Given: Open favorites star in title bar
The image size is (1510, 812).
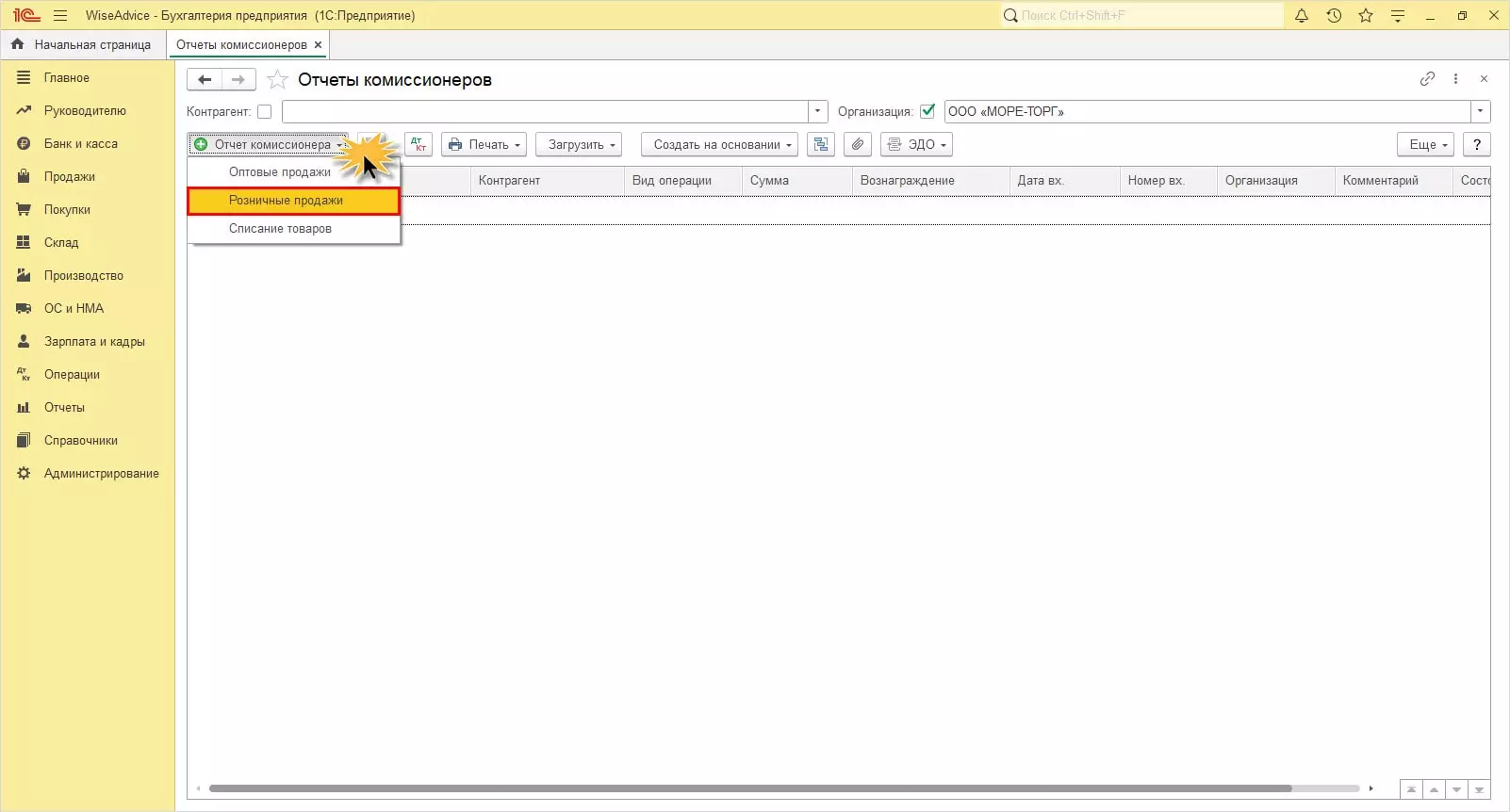Looking at the screenshot, I should click(x=1366, y=15).
